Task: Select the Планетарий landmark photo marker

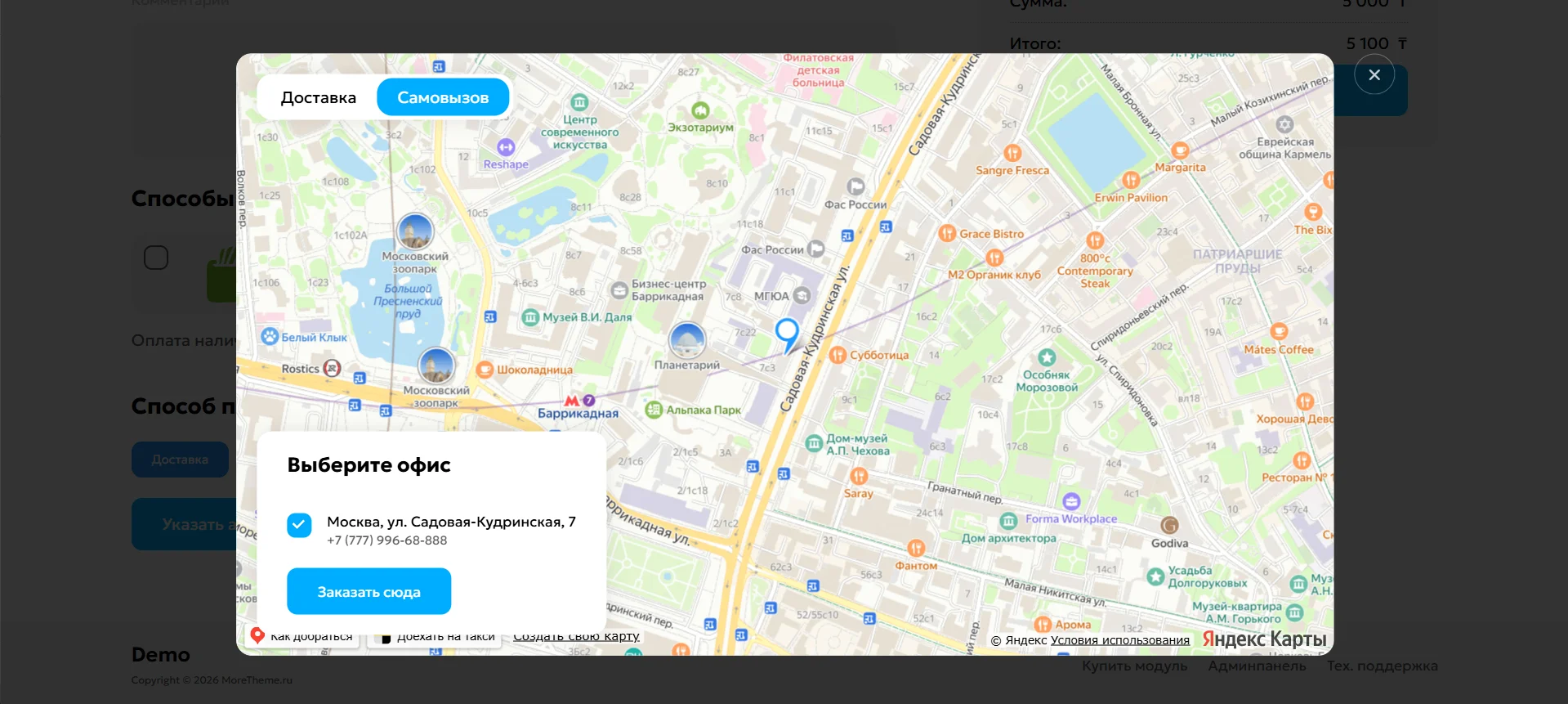Action: (686, 339)
